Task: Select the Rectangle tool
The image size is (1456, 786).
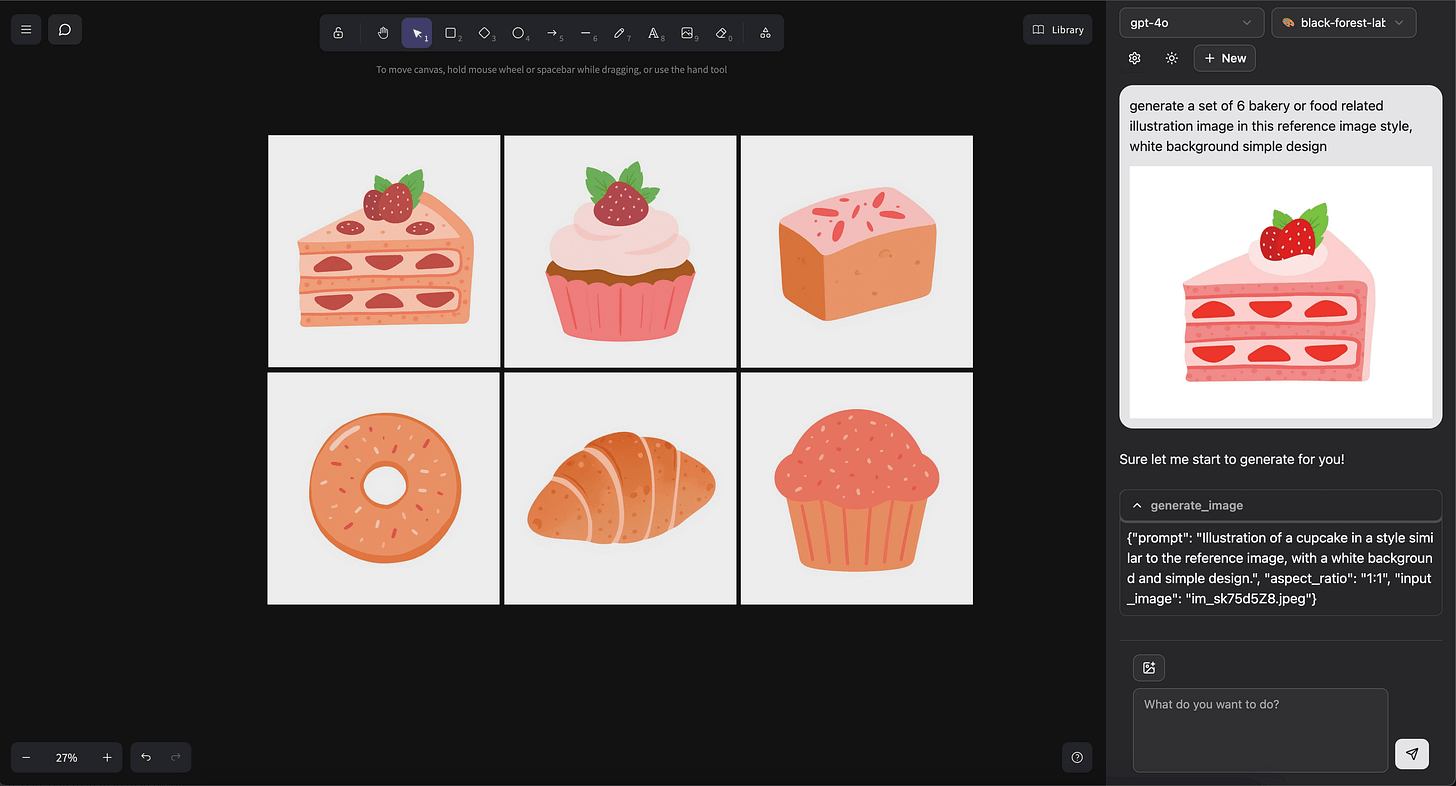Action: 451,32
